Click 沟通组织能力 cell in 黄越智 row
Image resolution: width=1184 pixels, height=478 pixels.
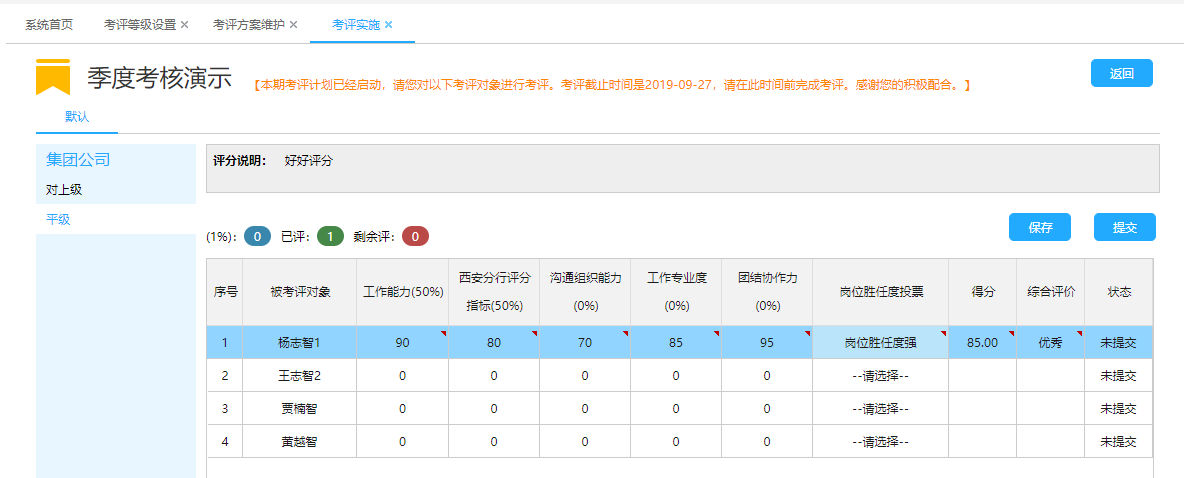tap(585, 442)
